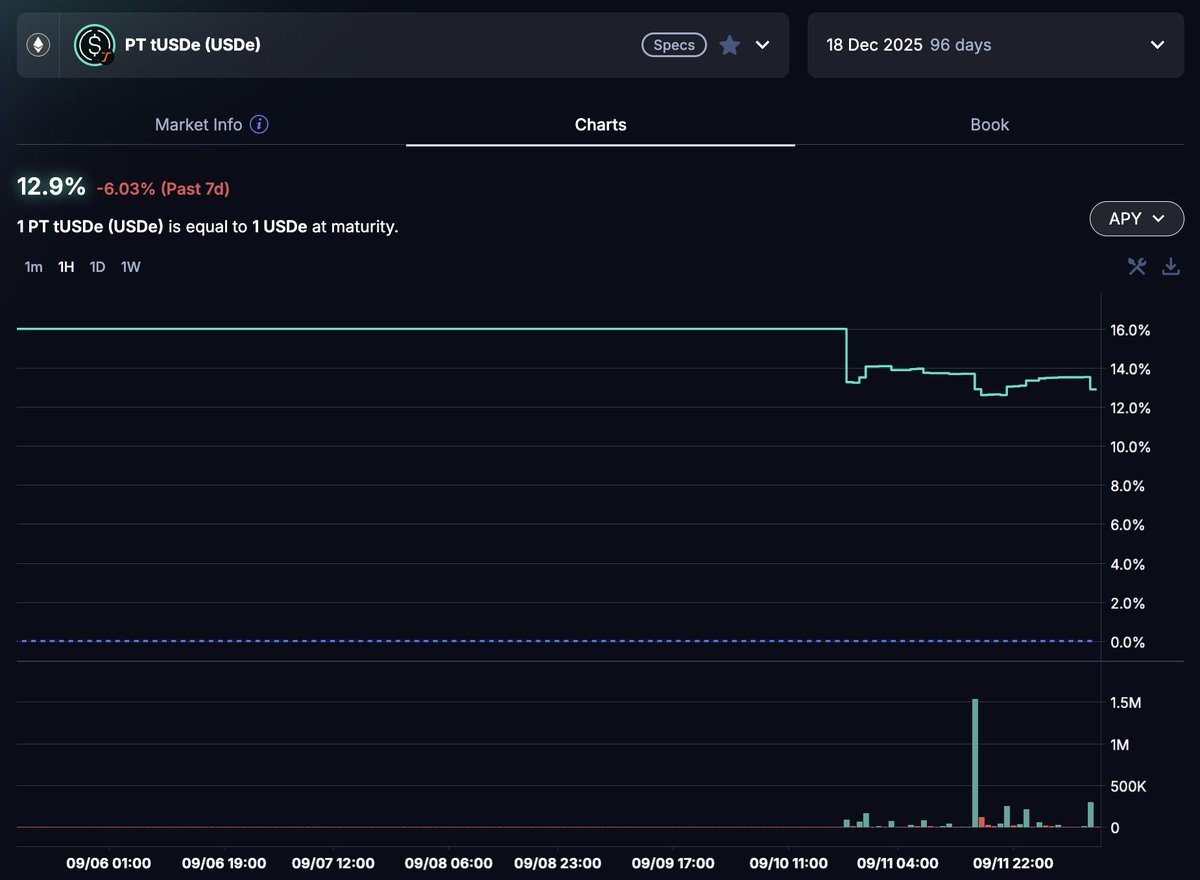Click the Ethereum network icon
The width and height of the screenshot is (1200, 880).
coord(38,45)
